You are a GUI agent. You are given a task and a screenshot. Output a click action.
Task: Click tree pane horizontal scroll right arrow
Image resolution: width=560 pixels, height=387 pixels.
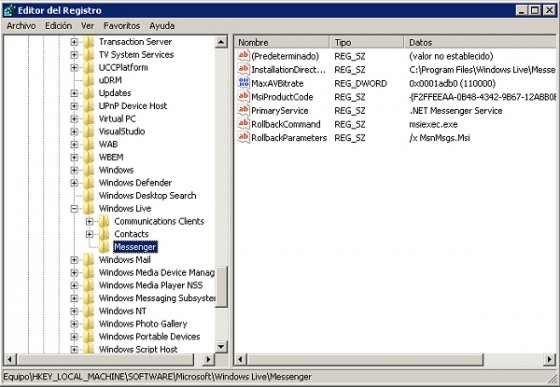tap(208, 359)
